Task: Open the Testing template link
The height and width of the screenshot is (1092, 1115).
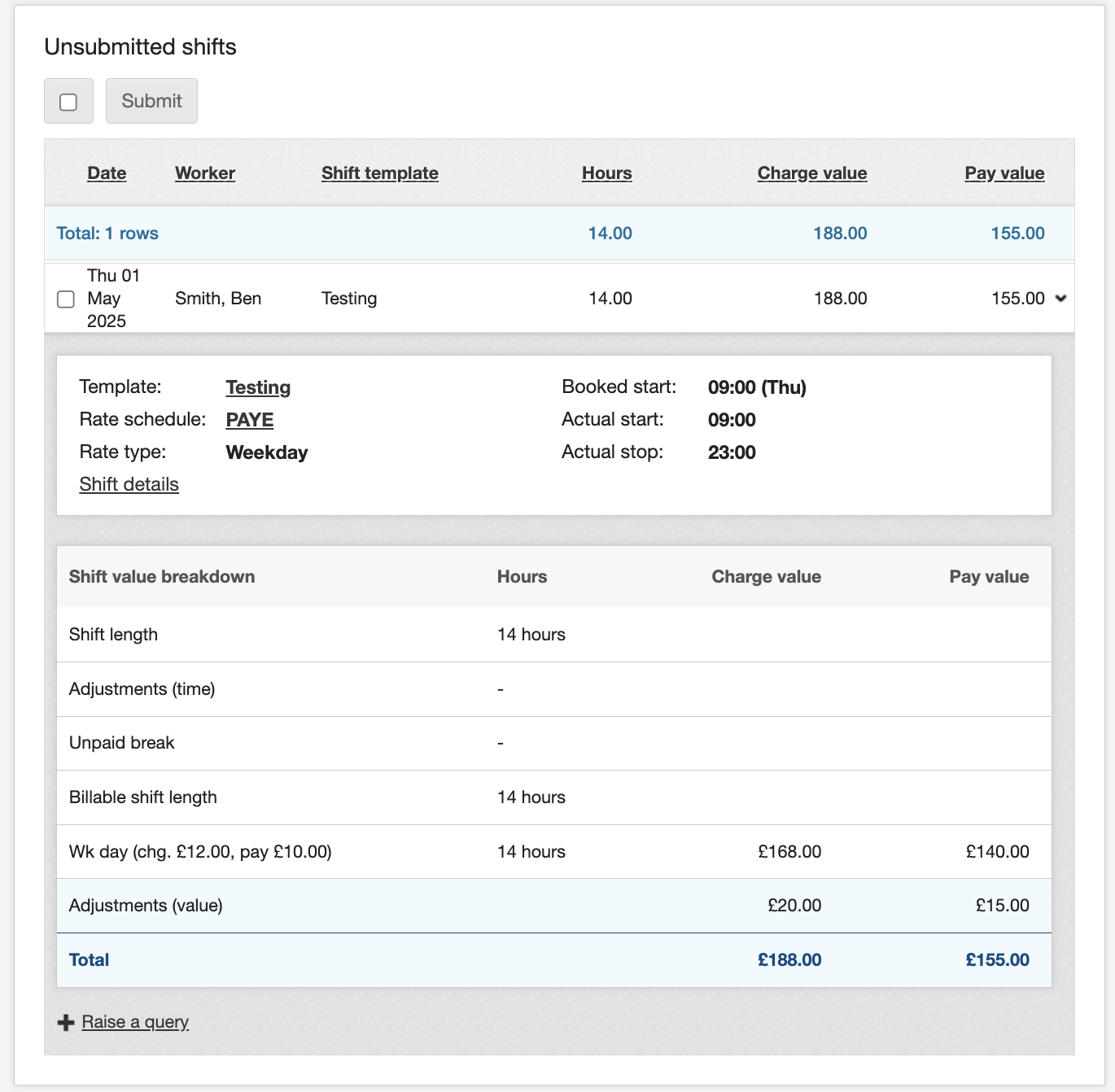Action: click(x=258, y=387)
